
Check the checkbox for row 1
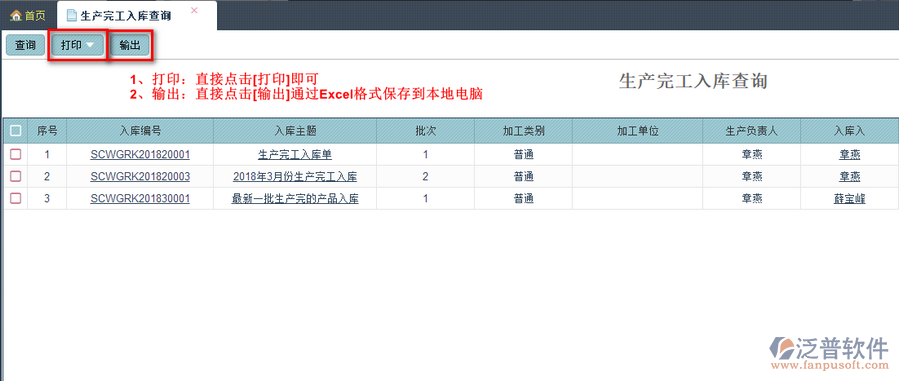tap(15, 154)
